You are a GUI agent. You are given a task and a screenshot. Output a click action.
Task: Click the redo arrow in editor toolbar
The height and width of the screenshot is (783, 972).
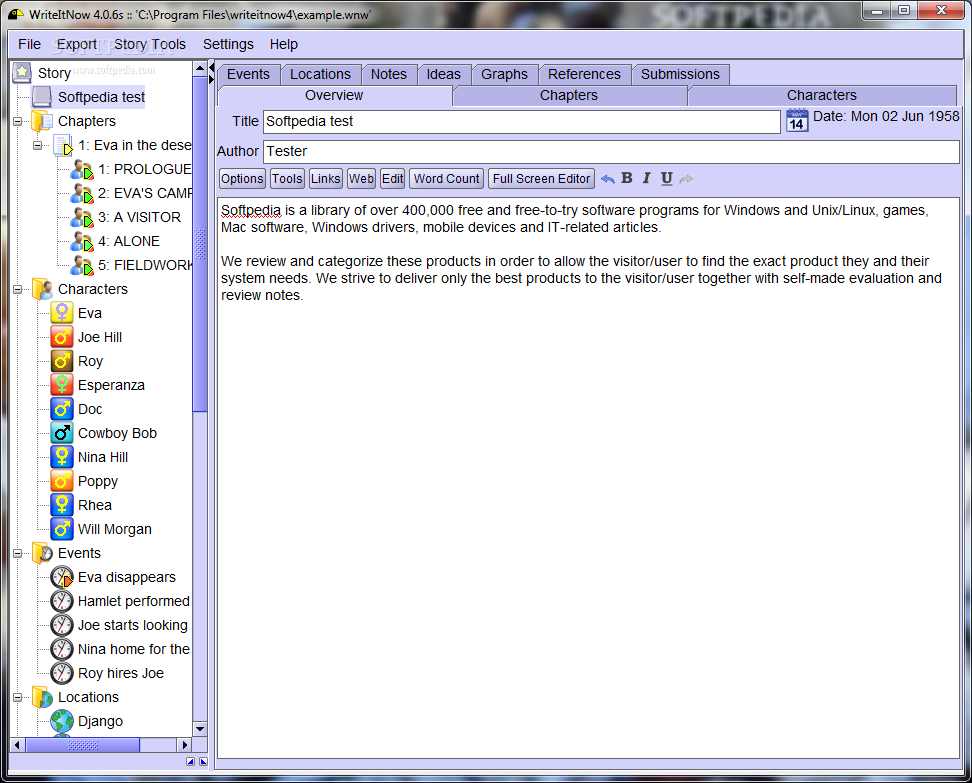[x=686, y=179]
